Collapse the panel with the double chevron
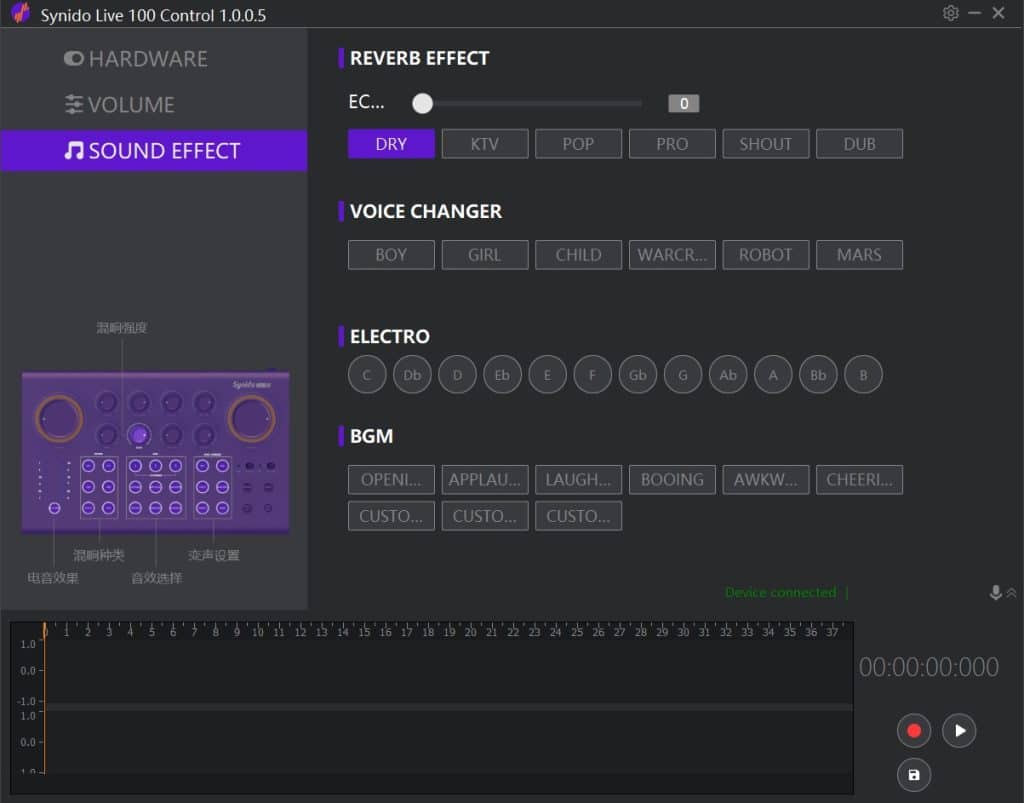The width and height of the screenshot is (1024, 803). pyautogui.click(x=1011, y=593)
